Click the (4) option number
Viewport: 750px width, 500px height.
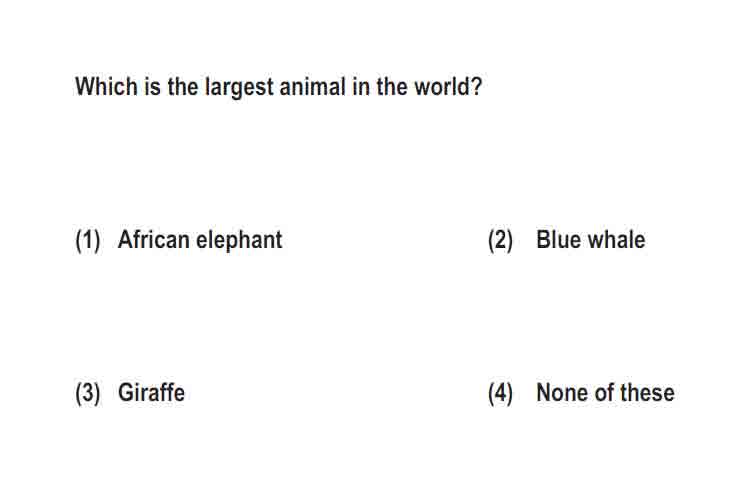point(500,393)
